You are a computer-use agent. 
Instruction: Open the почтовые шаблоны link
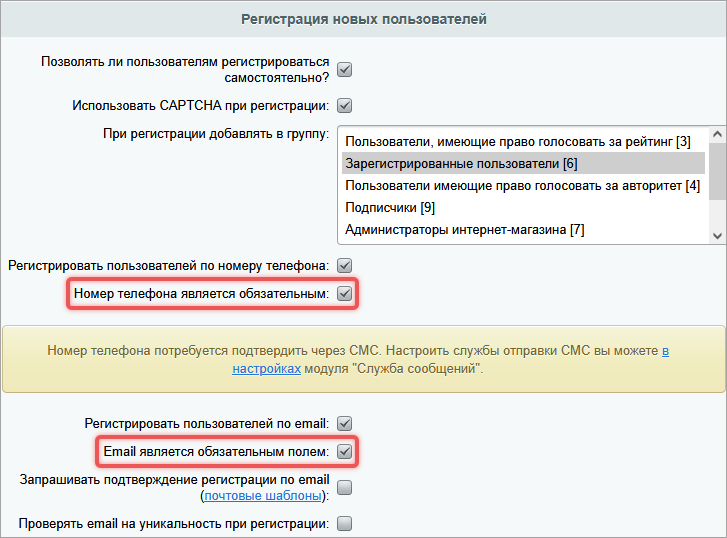(264, 496)
